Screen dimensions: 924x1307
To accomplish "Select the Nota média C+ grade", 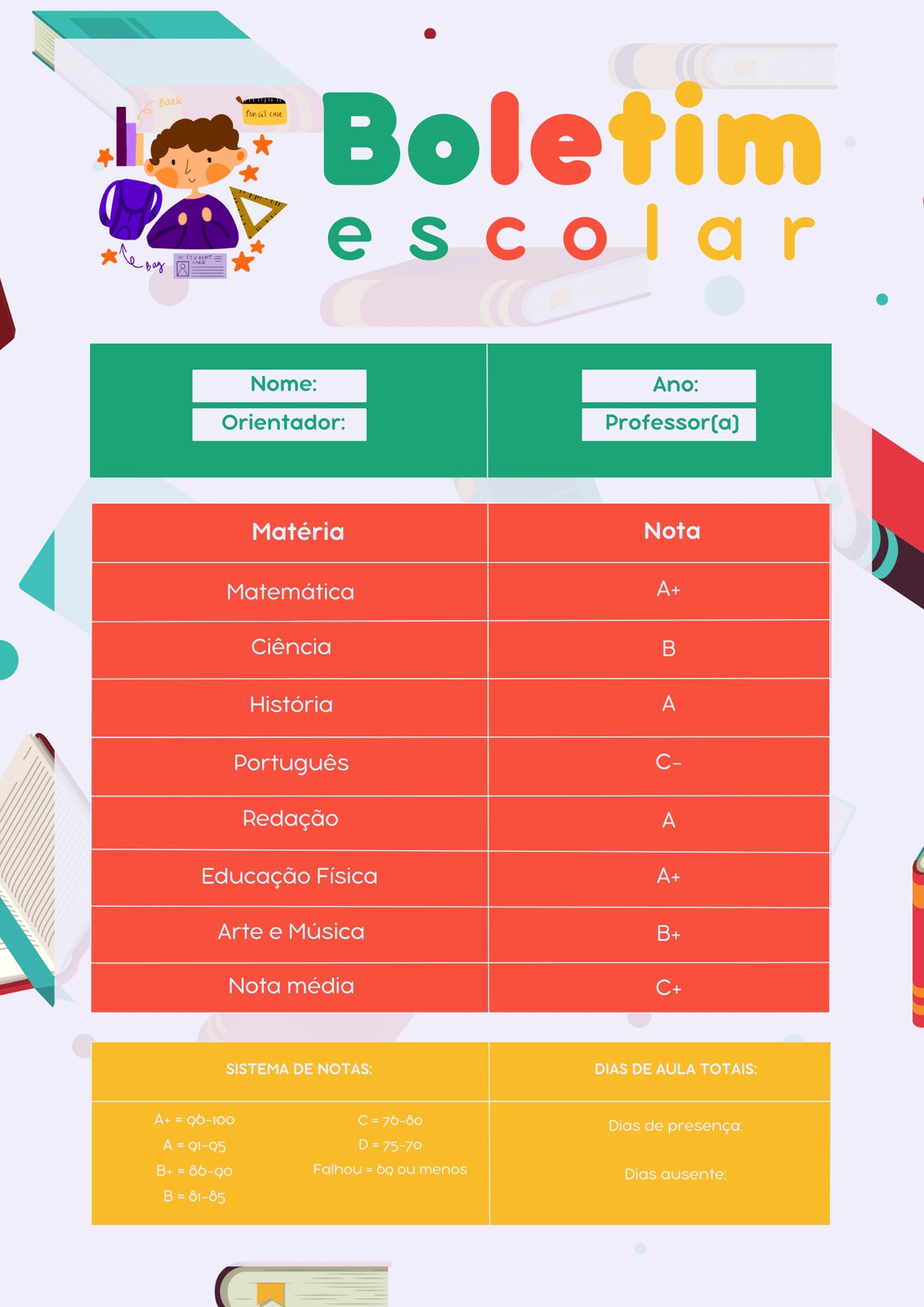I will click(668, 988).
